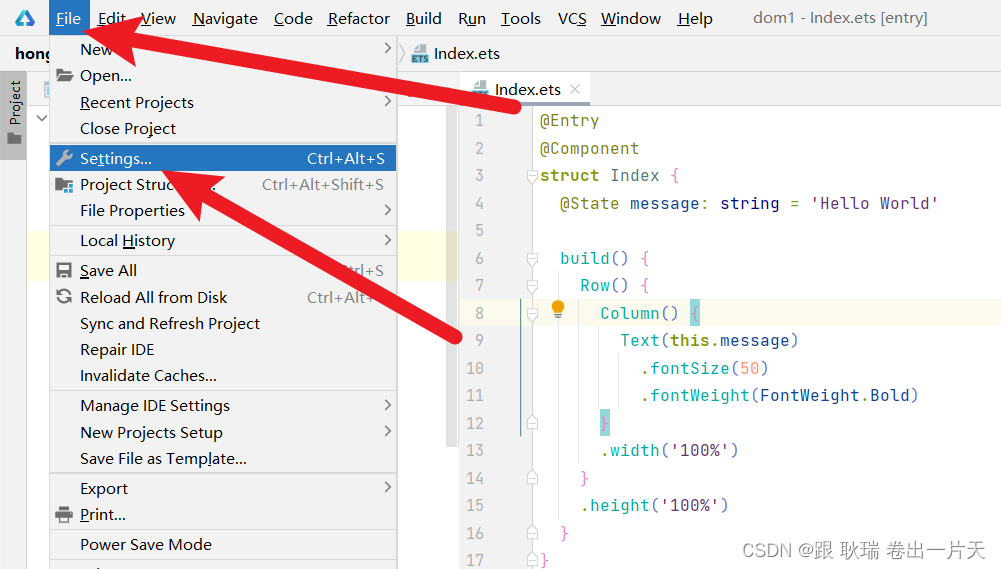Select Open... from File menu
1001x569 pixels.
pos(223,75)
